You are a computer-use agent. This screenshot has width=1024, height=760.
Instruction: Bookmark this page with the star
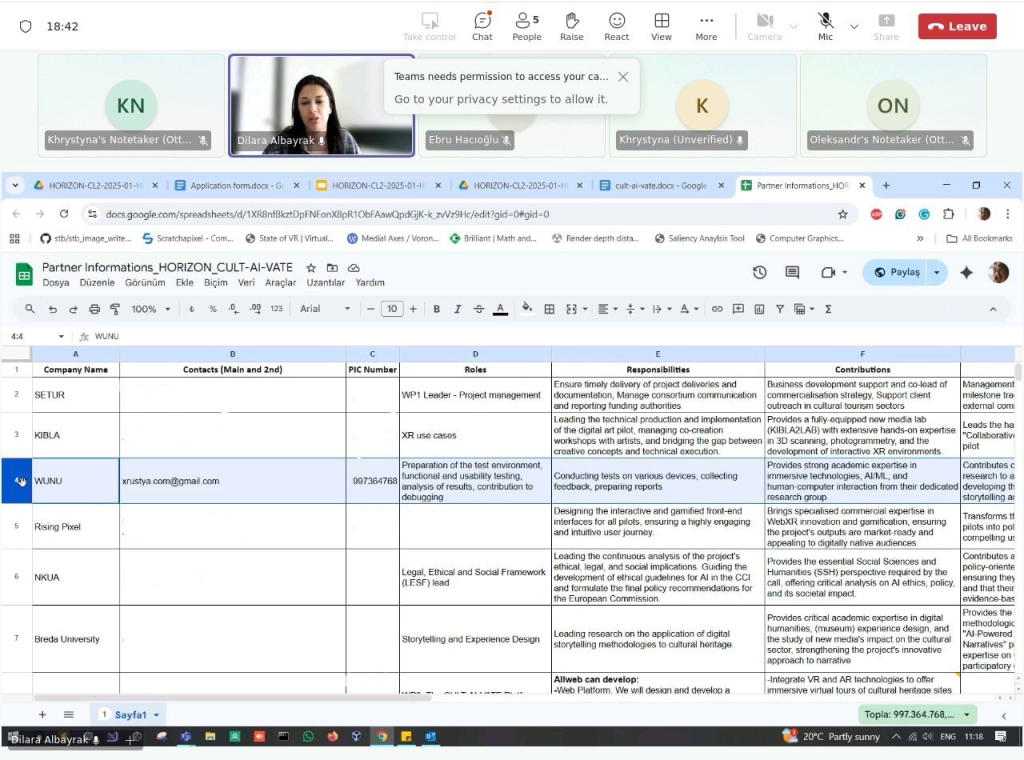pos(842,214)
